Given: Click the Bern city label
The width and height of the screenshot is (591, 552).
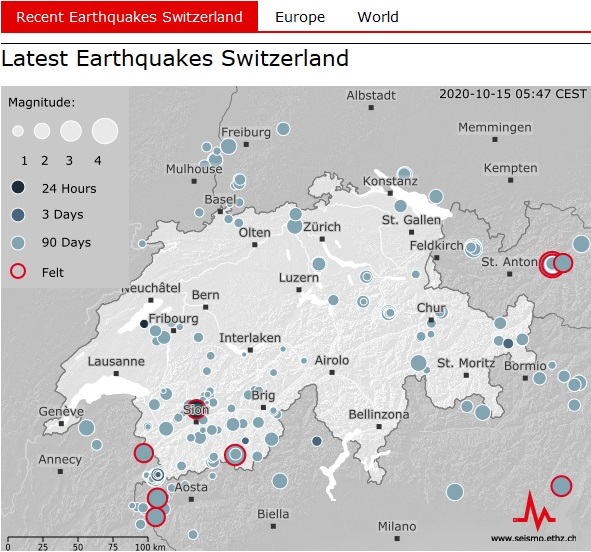Looking at the screenshot, I should (x=205, y=295).
